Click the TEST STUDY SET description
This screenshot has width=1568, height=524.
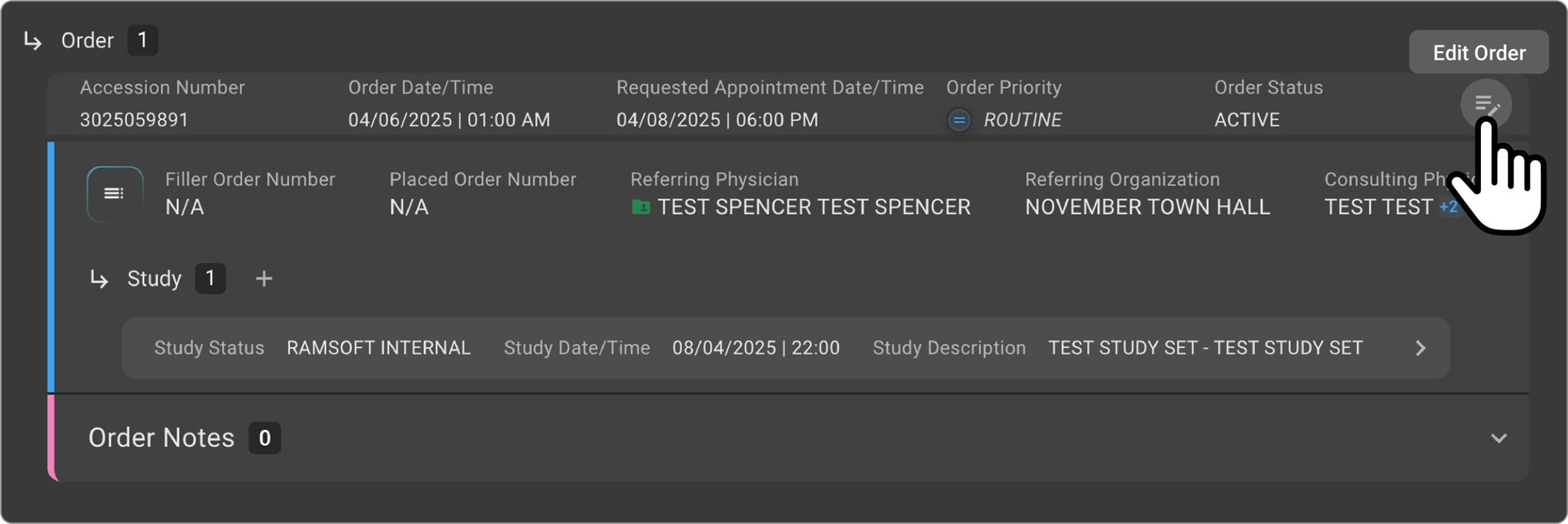pos(1205,348)
